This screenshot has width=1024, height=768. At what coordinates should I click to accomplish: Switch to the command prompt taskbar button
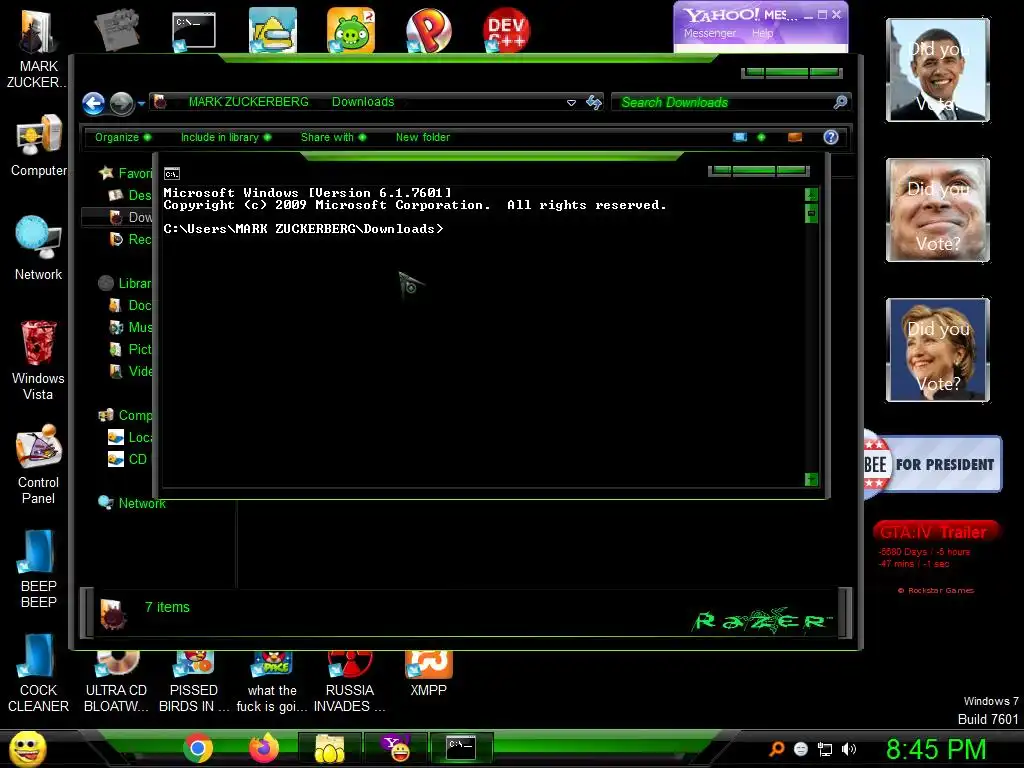click(x=461, y=748)
